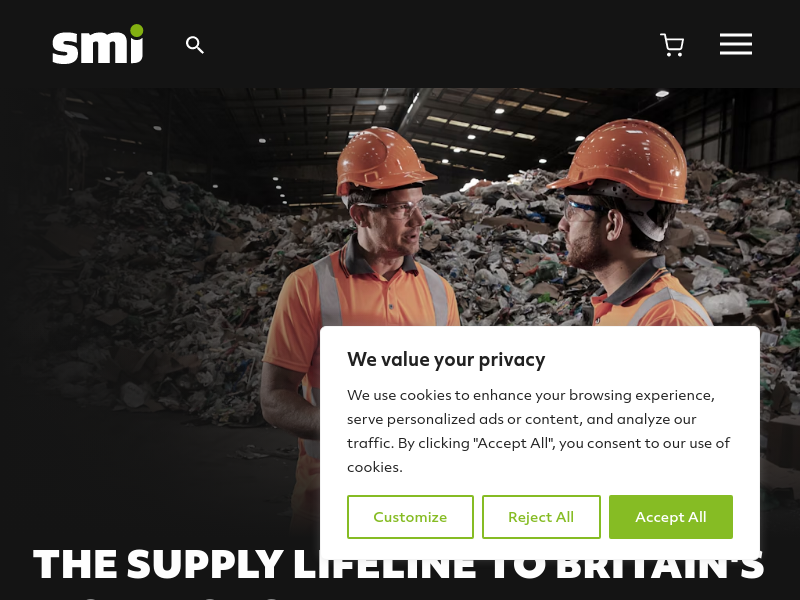Choose Reject All cookies button
Viewport: 800px width, 600px height.
click(541, 517)
